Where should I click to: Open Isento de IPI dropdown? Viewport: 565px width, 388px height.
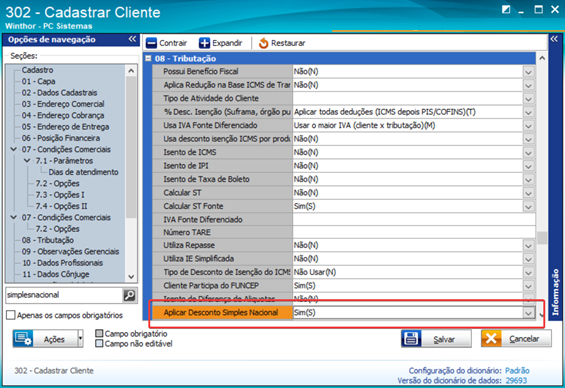click(528, 166)
